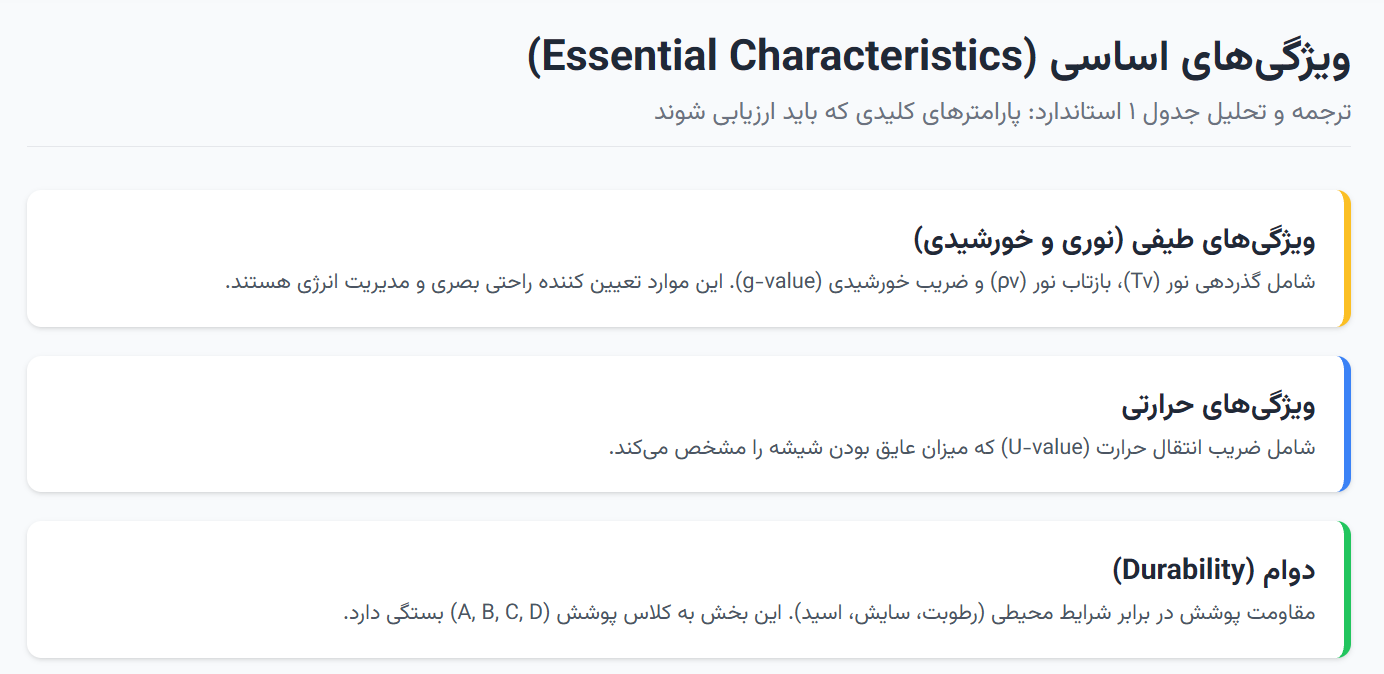This screenshot has height=674, width=1384.
Task: Click the yellow accent bar on the first card
Action: point(1347,258)
